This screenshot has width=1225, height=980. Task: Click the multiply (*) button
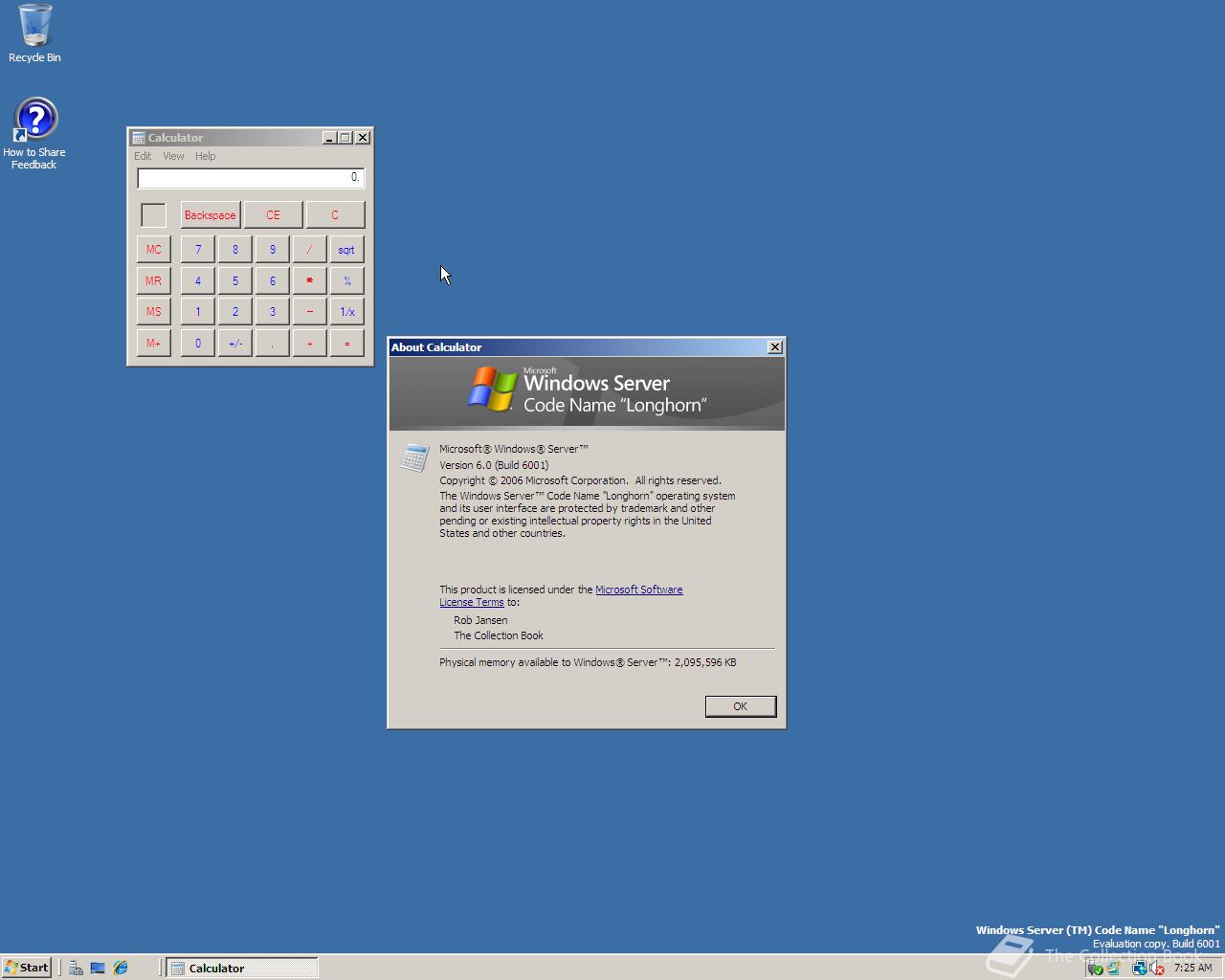tap(309, 281)
